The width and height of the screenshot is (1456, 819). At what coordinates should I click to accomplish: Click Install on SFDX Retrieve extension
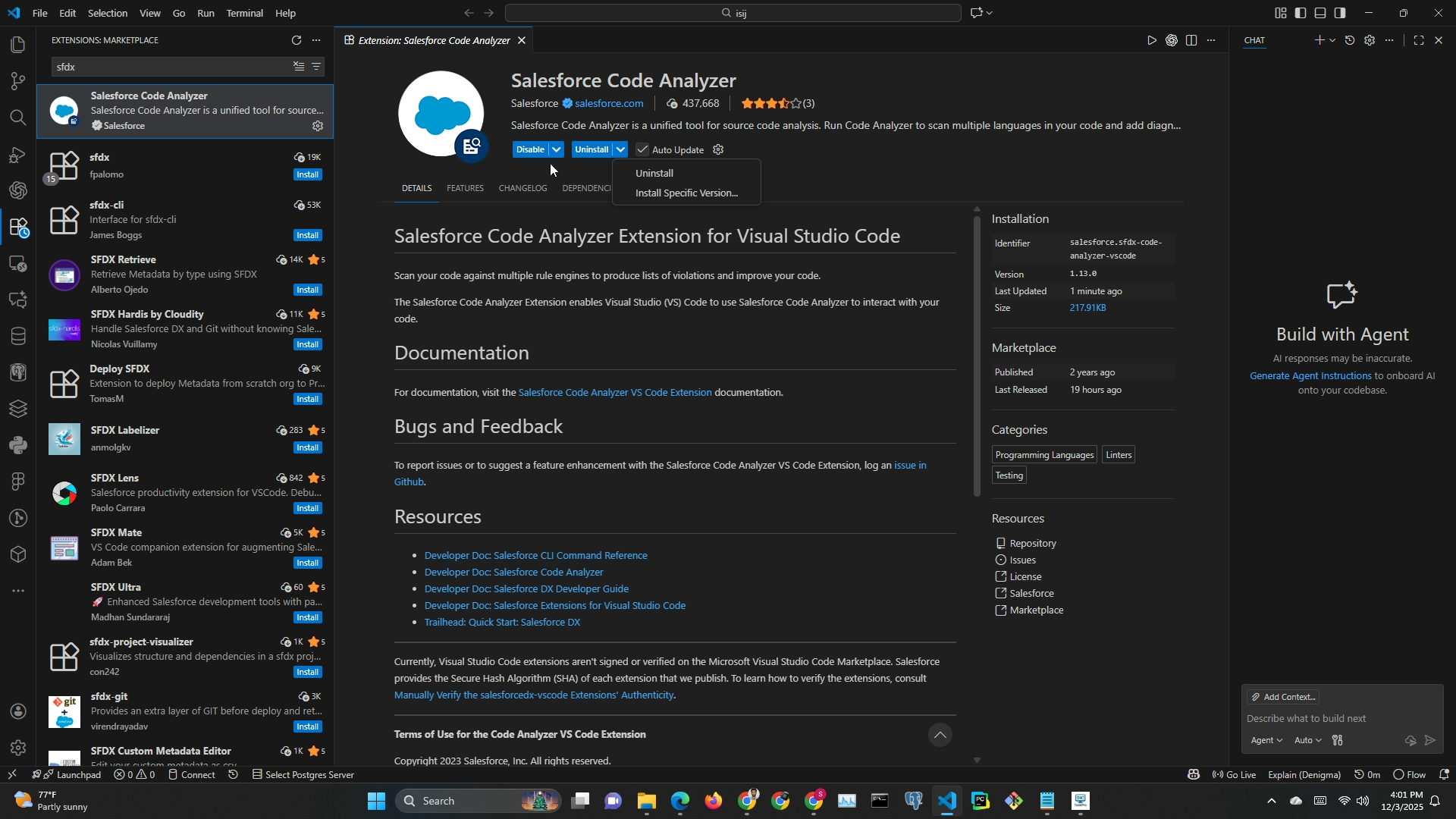[x=307, y=290]
